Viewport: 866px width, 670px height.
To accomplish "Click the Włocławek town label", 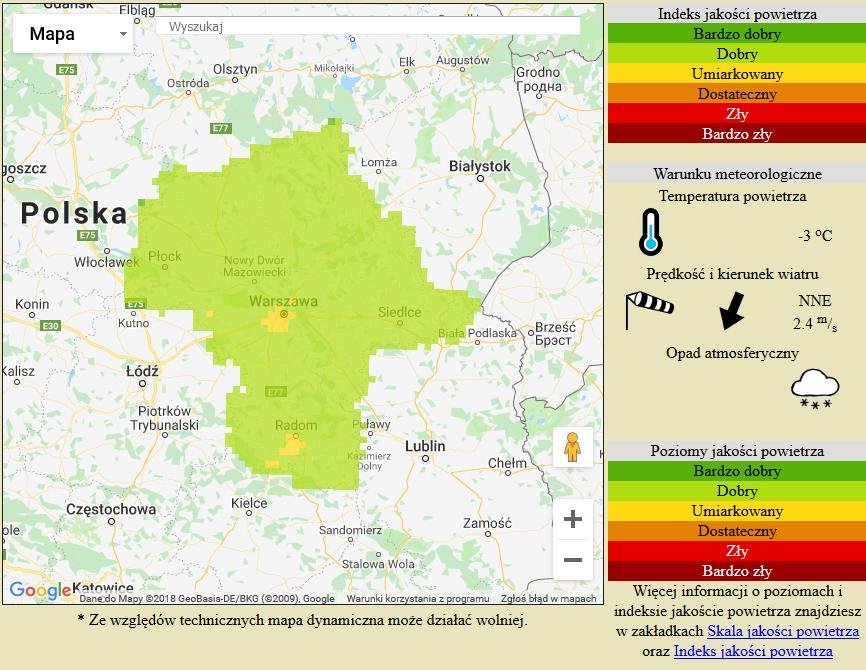I will point(107,262).
